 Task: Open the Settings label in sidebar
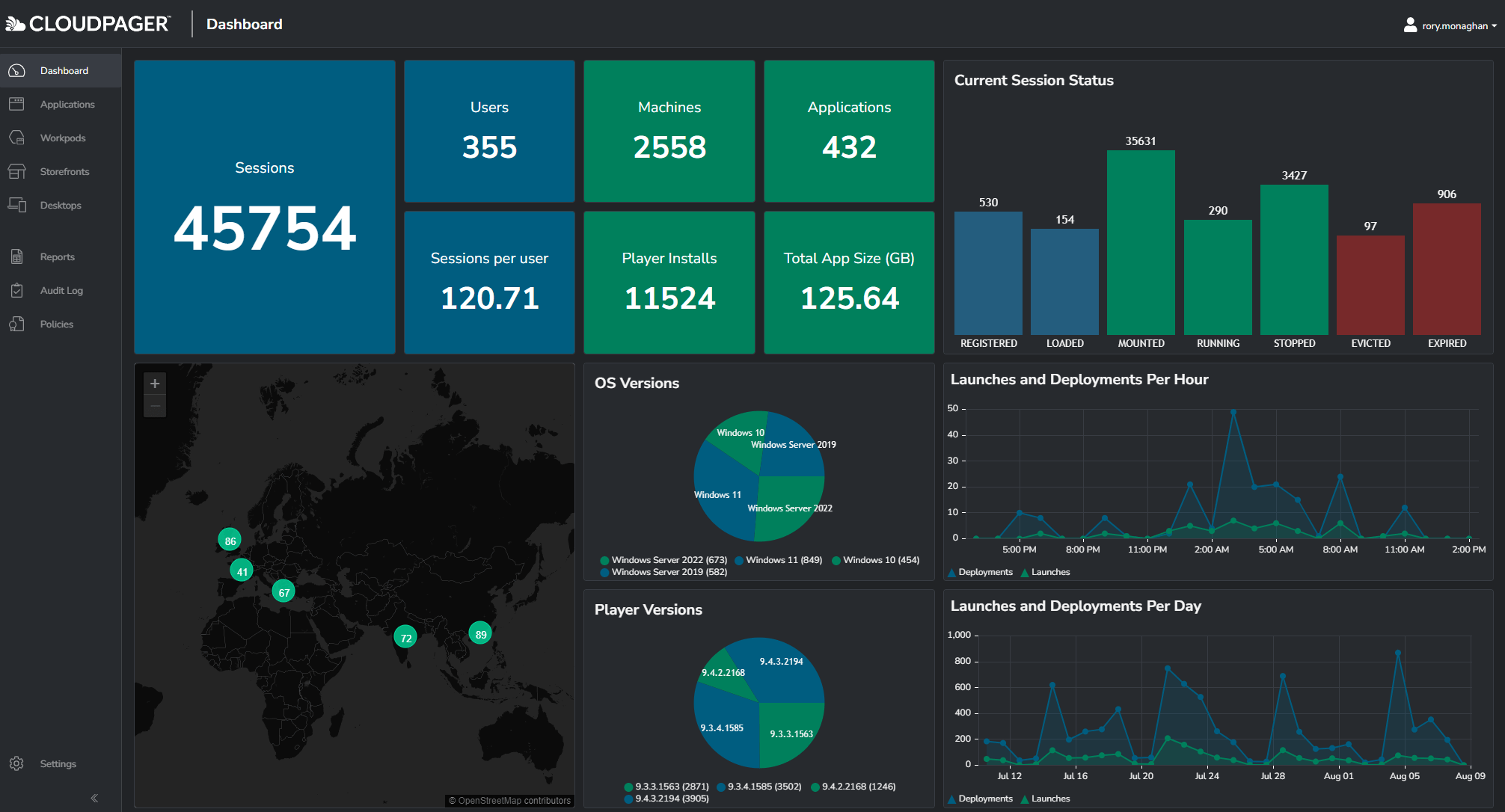(x=58, y=763)
